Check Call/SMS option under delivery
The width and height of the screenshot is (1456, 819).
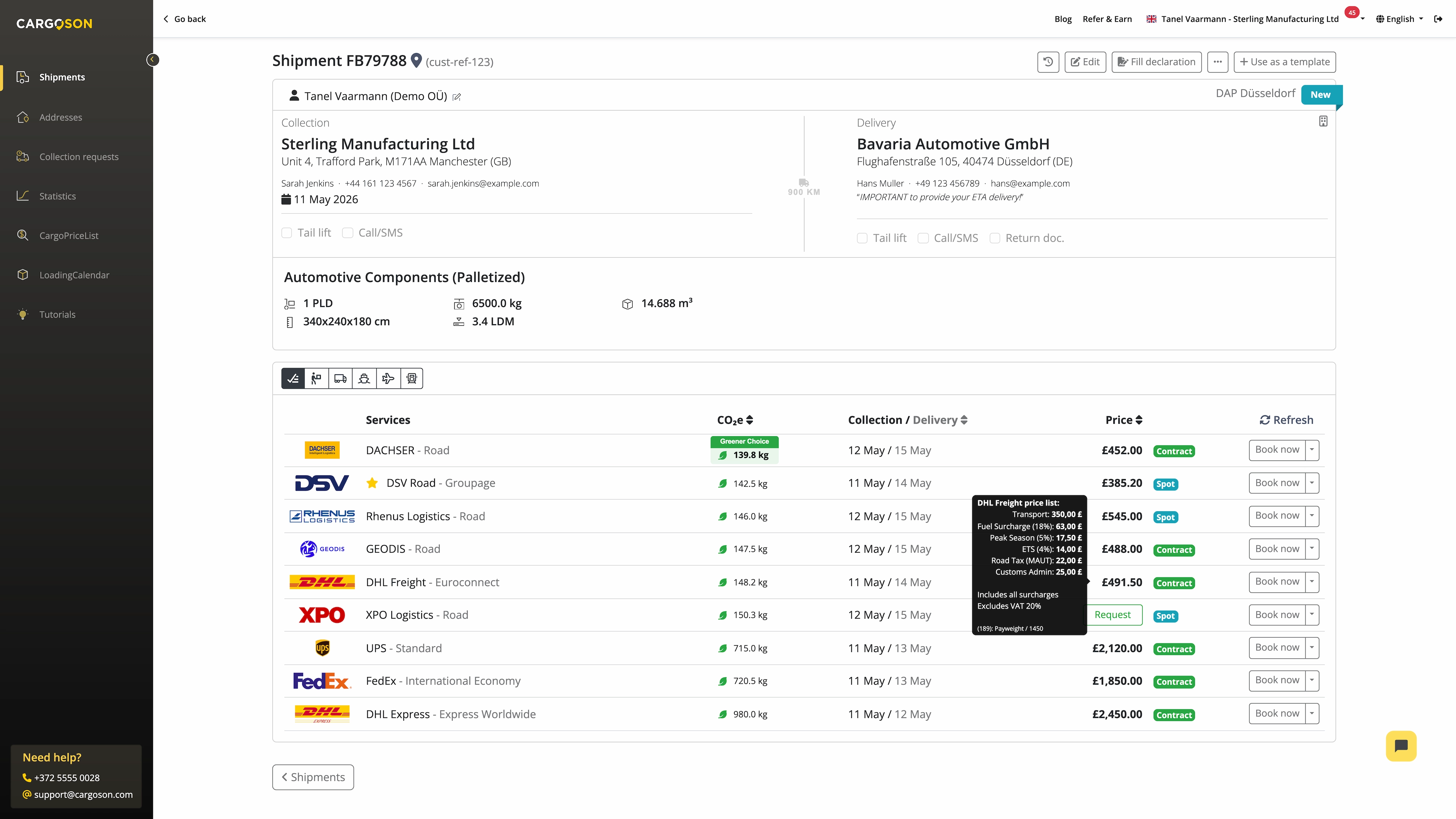point(923,238)
